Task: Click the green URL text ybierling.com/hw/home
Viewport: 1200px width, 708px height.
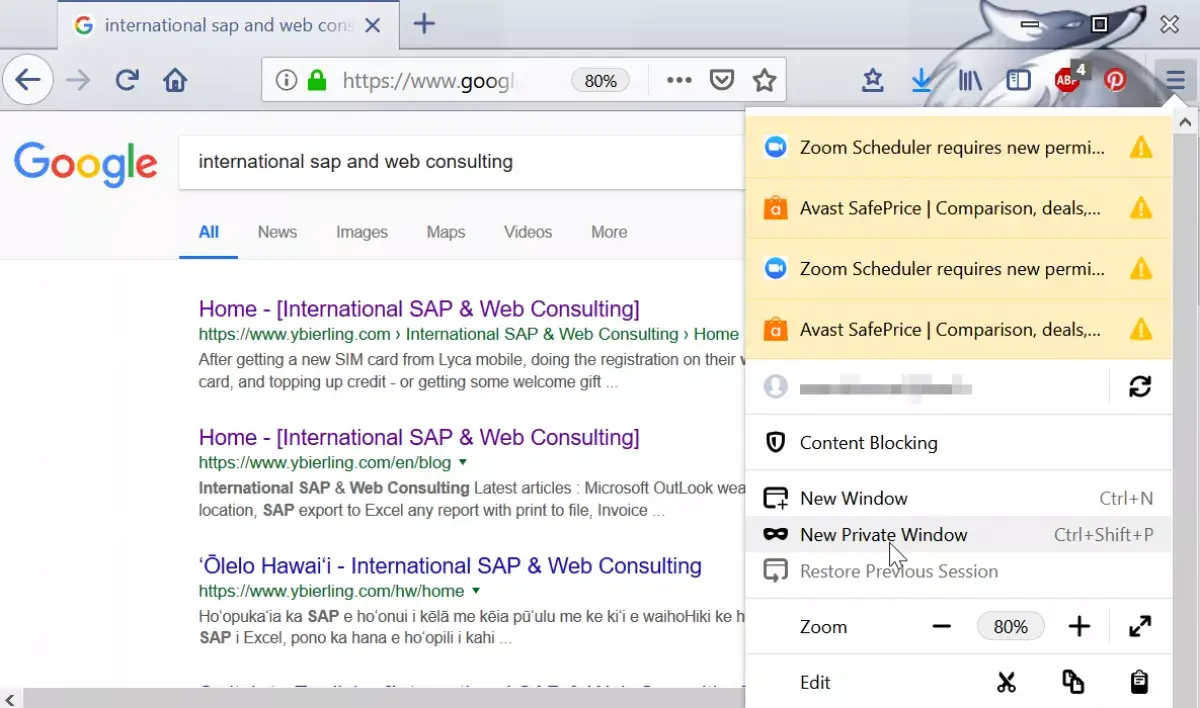Action: 332,591
